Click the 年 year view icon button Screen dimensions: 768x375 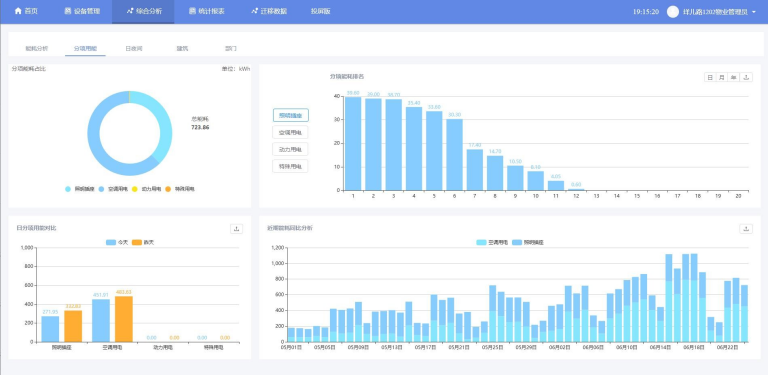(734, 77)
